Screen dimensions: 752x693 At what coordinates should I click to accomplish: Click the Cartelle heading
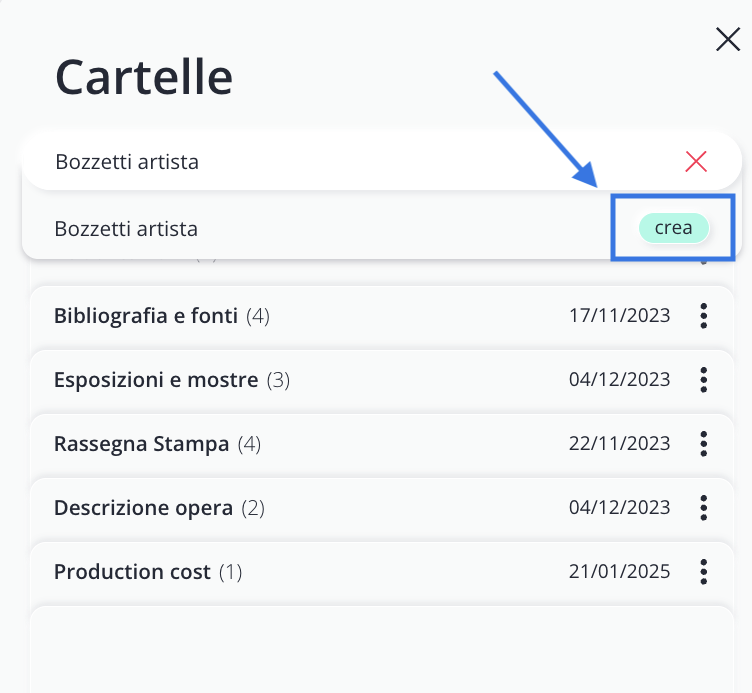[x=143, y=76]
